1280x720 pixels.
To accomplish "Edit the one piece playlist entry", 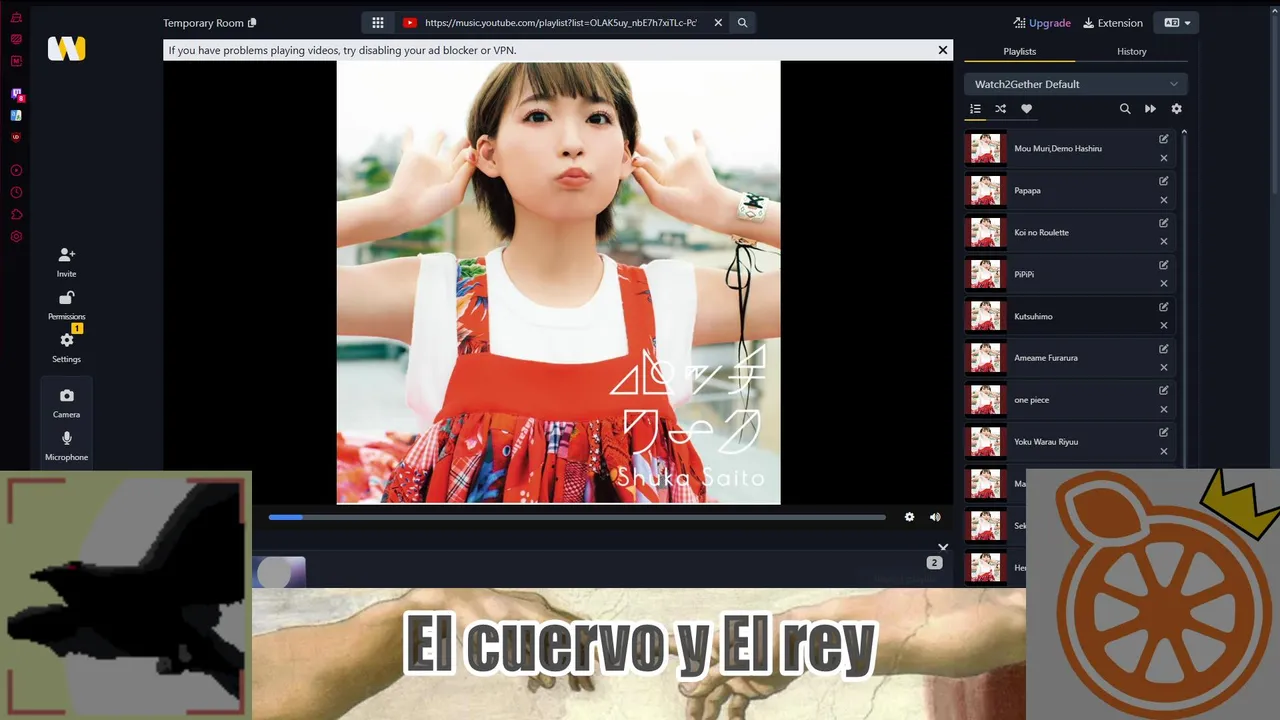I will point(1163,391).
